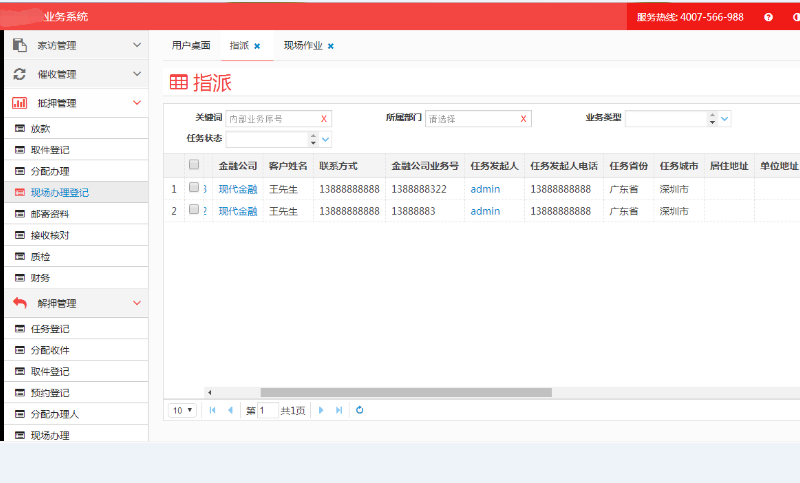Click the icon beside 取件登记 under 抵押管理
800x483 pixels.
click(x=20, y=150)
